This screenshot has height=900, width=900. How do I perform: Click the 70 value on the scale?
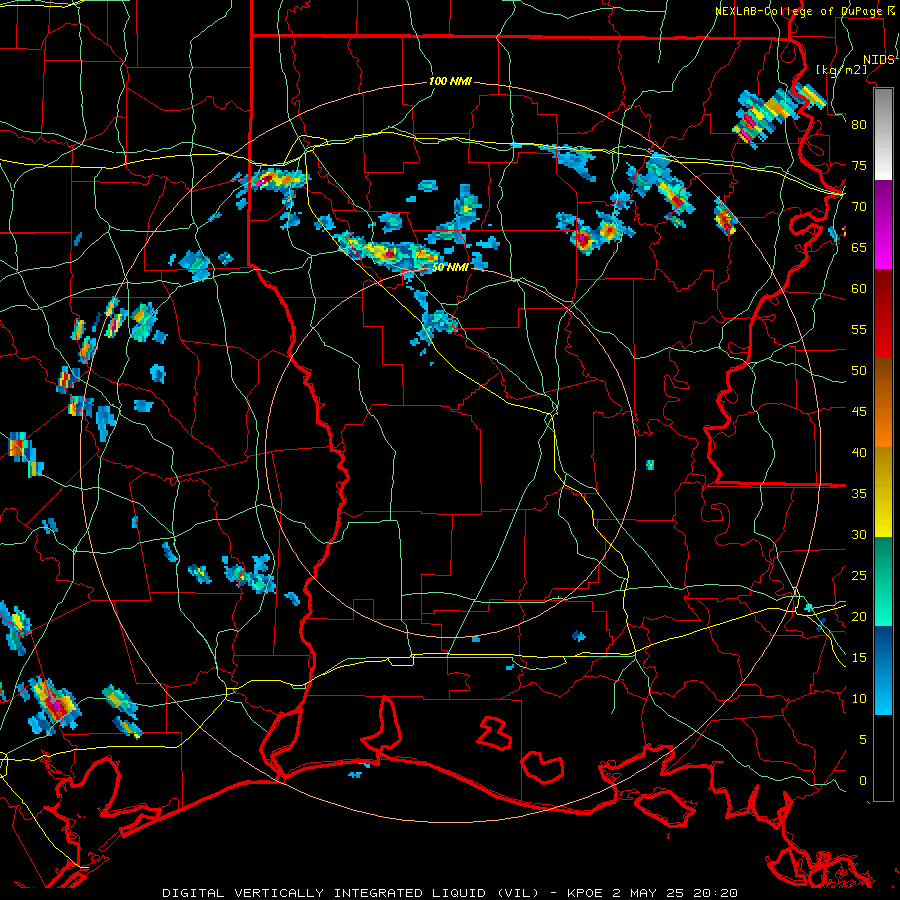tap(859, 207)
